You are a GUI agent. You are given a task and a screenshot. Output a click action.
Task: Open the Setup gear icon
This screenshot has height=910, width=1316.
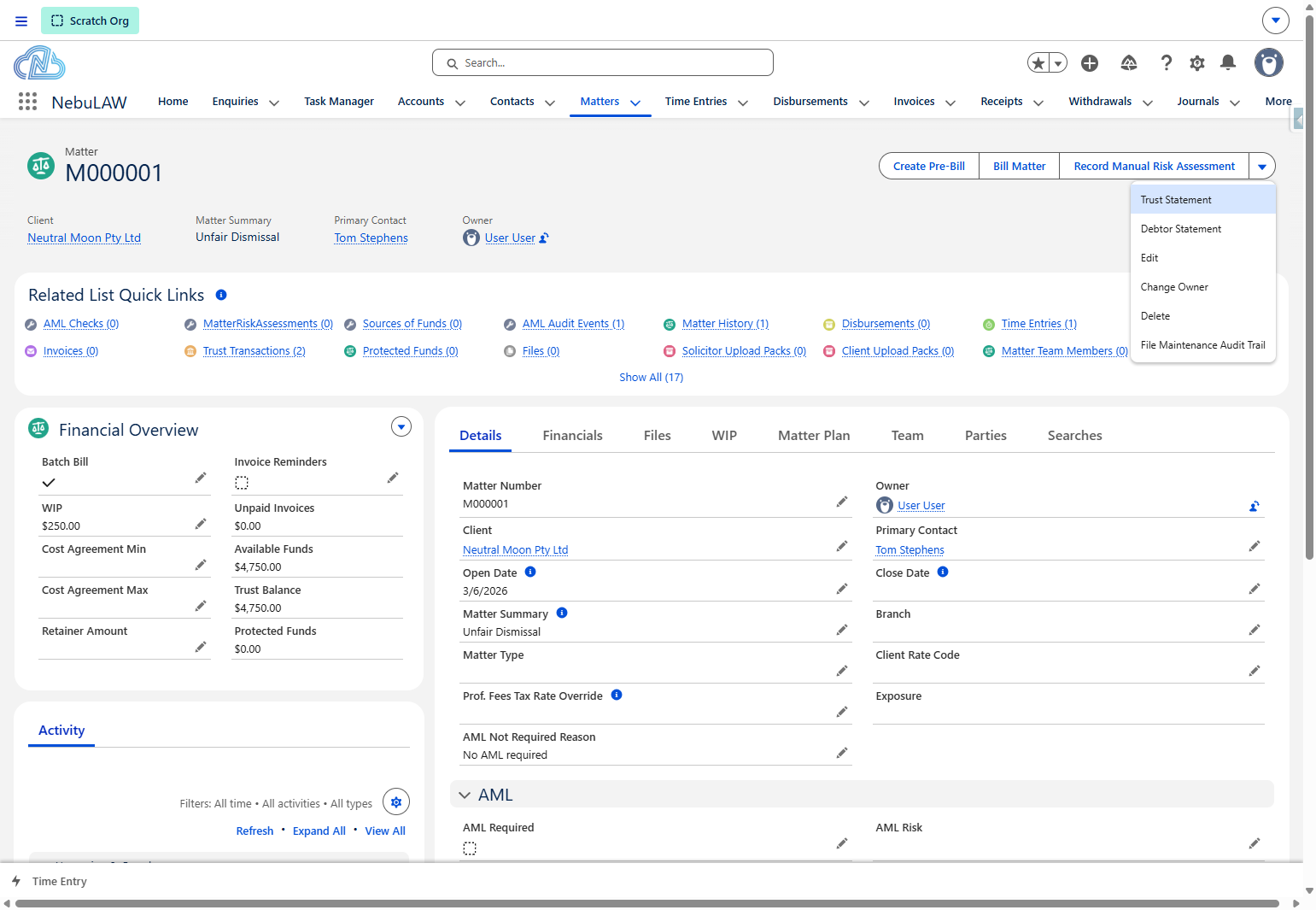1197,63
